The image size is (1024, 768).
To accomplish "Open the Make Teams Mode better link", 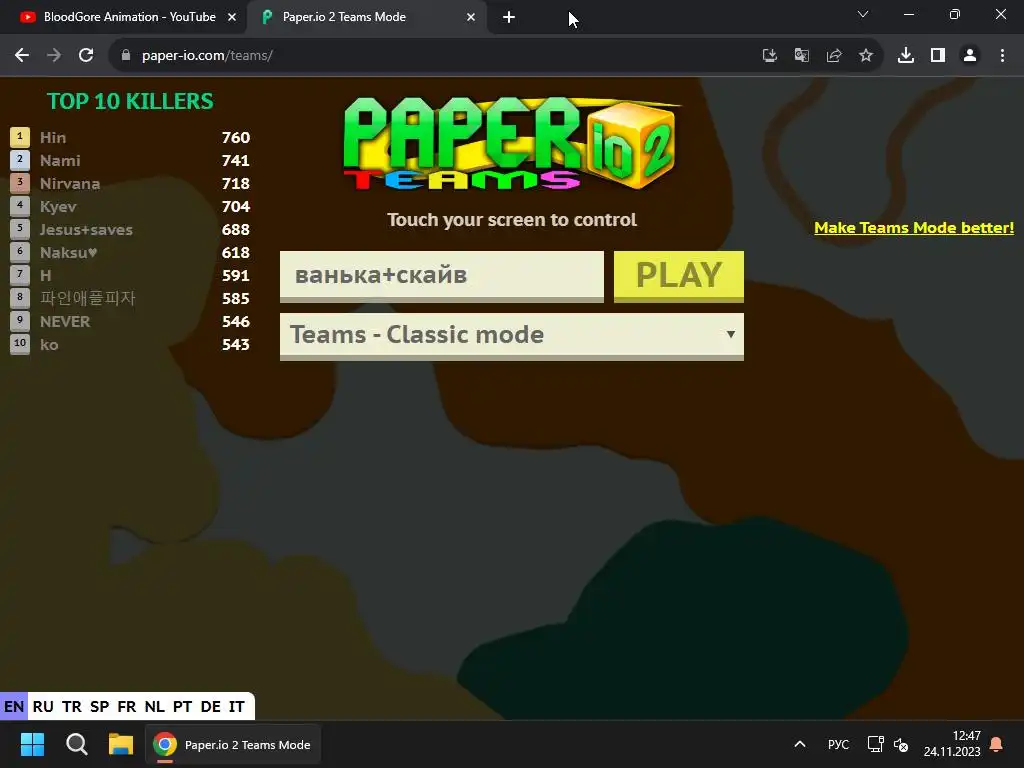I will (x=914, y=228).
